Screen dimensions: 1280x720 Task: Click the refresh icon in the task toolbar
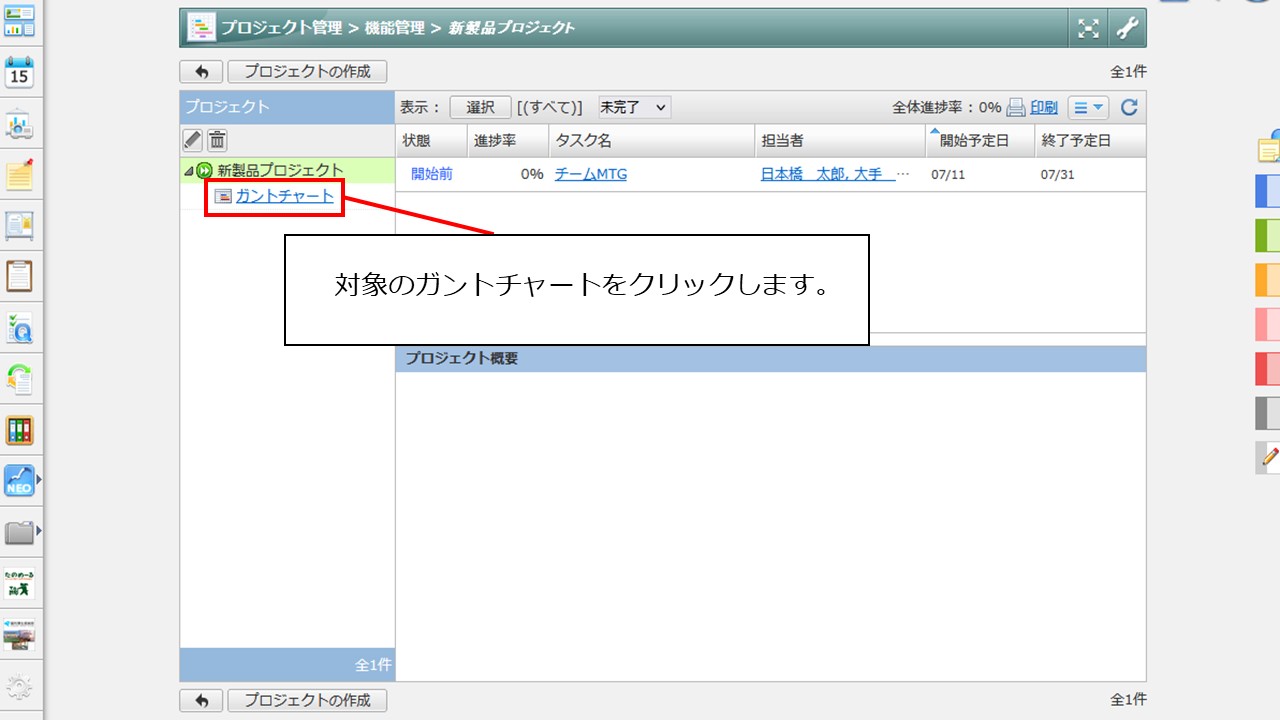(x=1129, y=108)
